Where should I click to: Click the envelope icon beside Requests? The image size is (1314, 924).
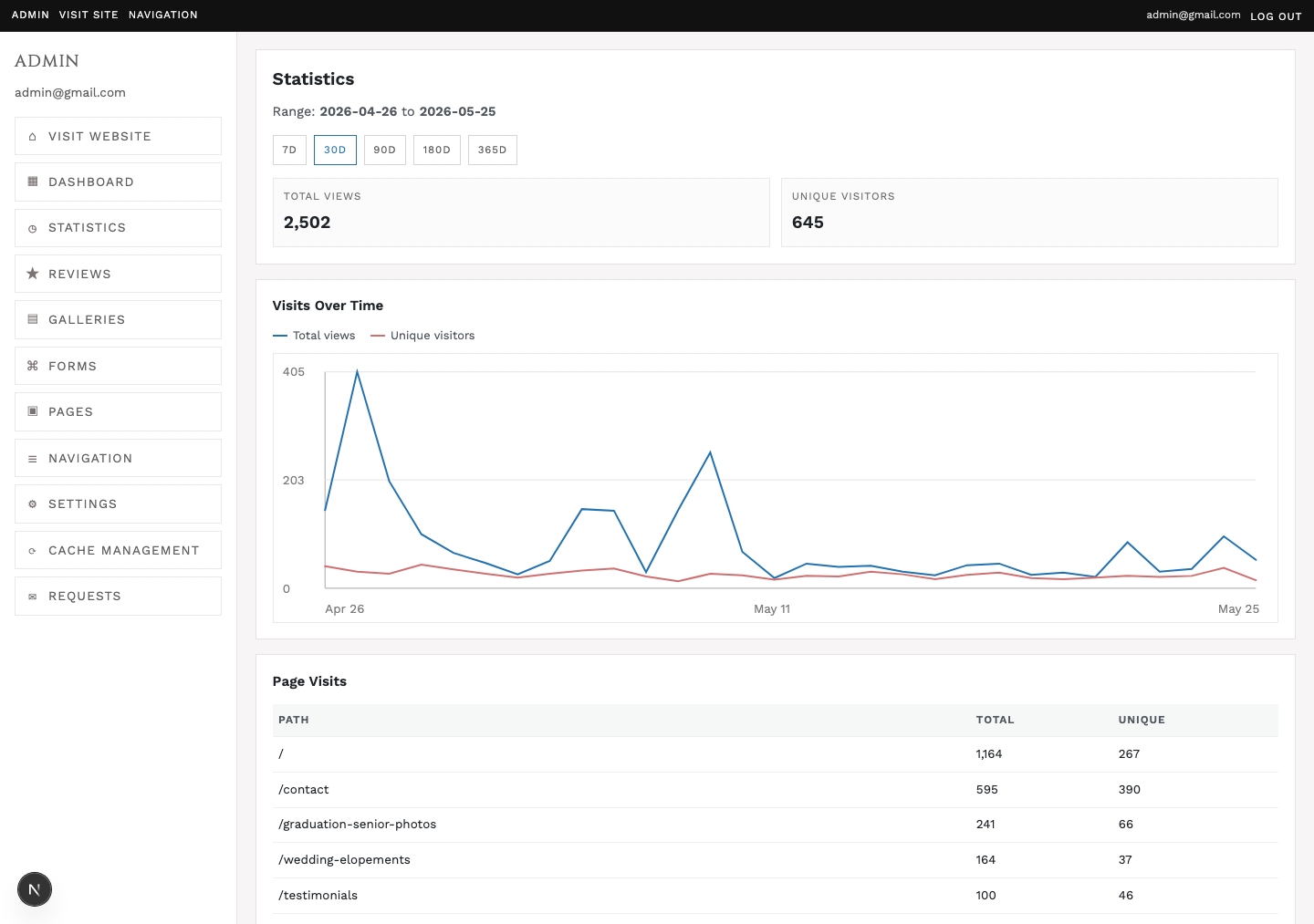pyautogui.click(x=33, y=597)
